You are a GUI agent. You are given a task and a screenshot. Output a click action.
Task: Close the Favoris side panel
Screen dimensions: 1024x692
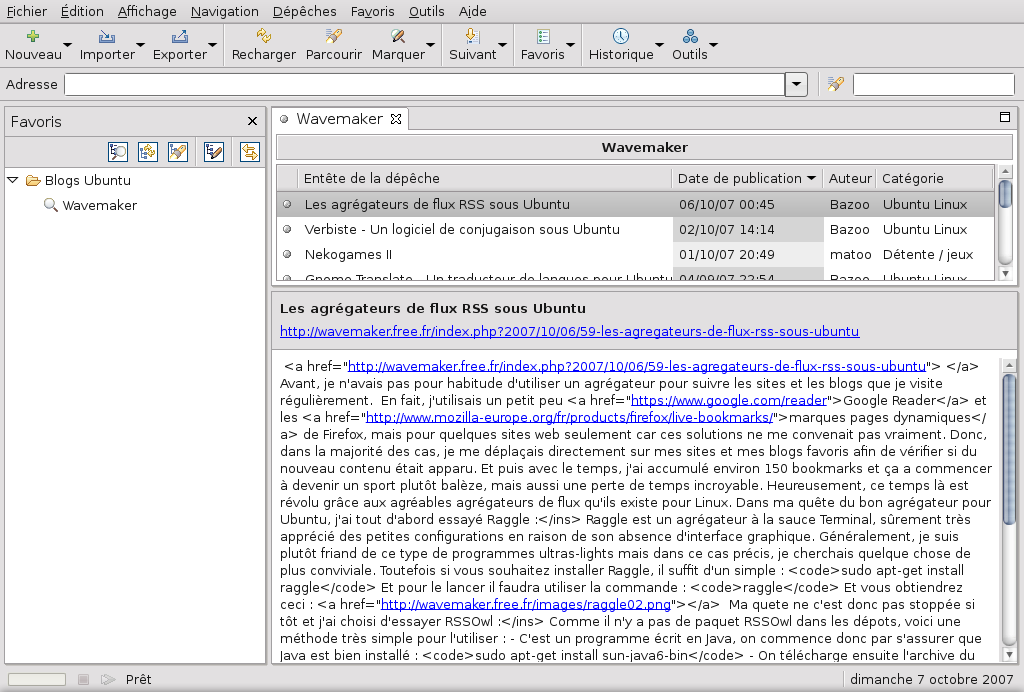[253, 121]
